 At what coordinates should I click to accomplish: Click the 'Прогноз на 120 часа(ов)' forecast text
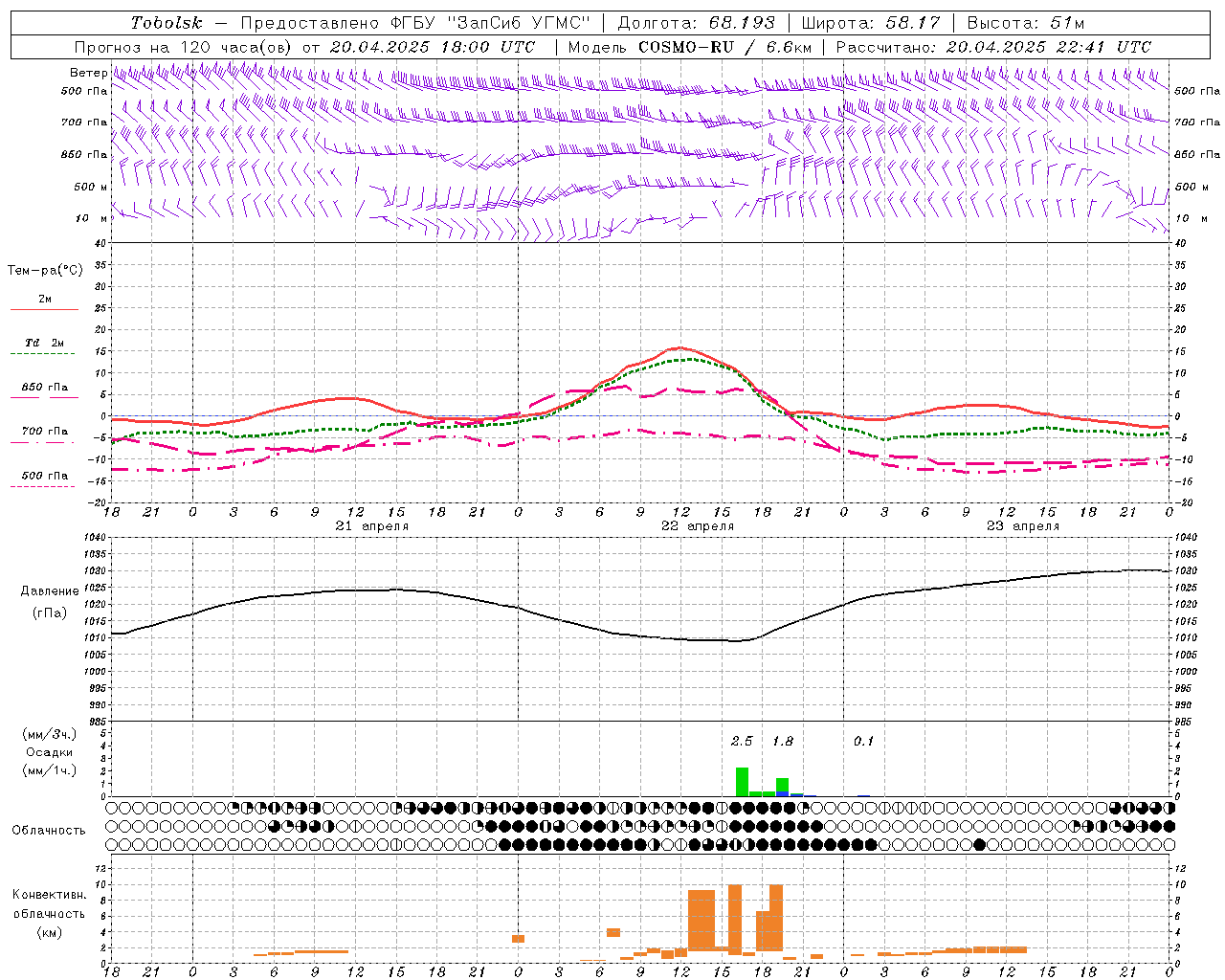(185, 47)
